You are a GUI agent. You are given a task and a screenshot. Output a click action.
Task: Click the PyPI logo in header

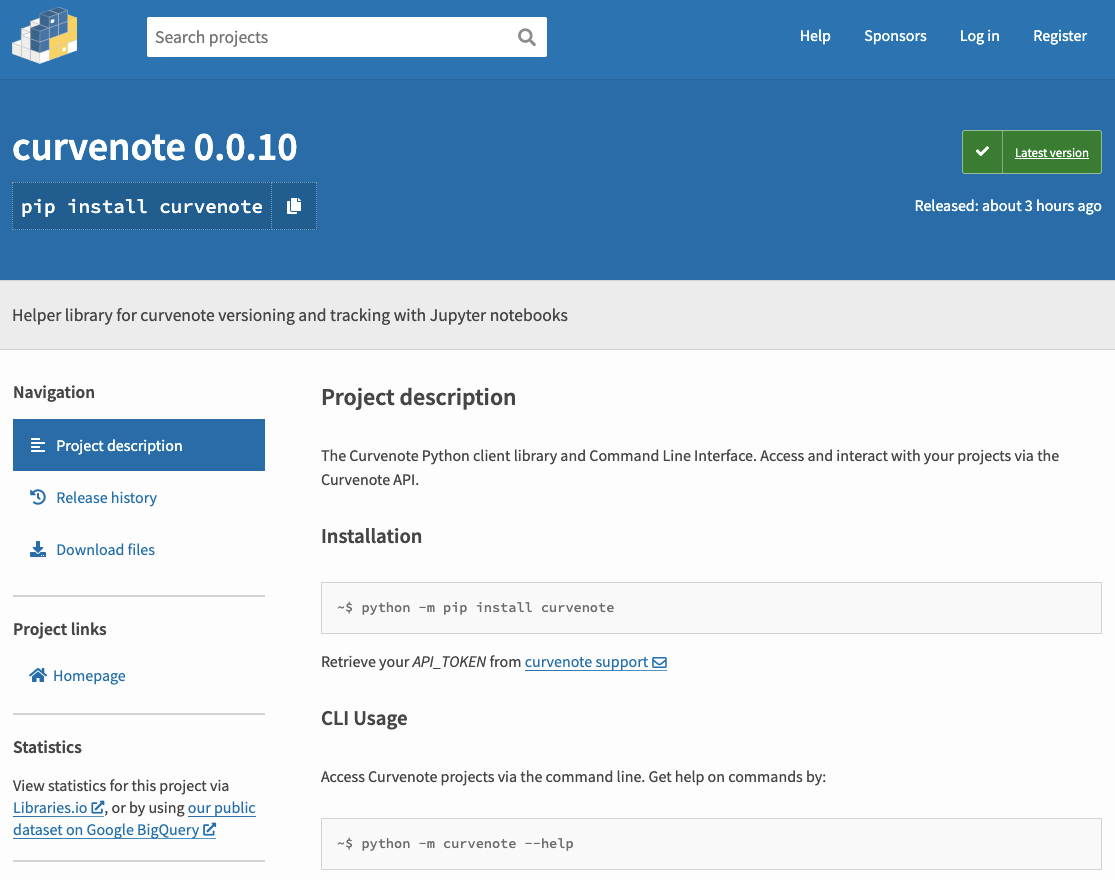[45, 36]
